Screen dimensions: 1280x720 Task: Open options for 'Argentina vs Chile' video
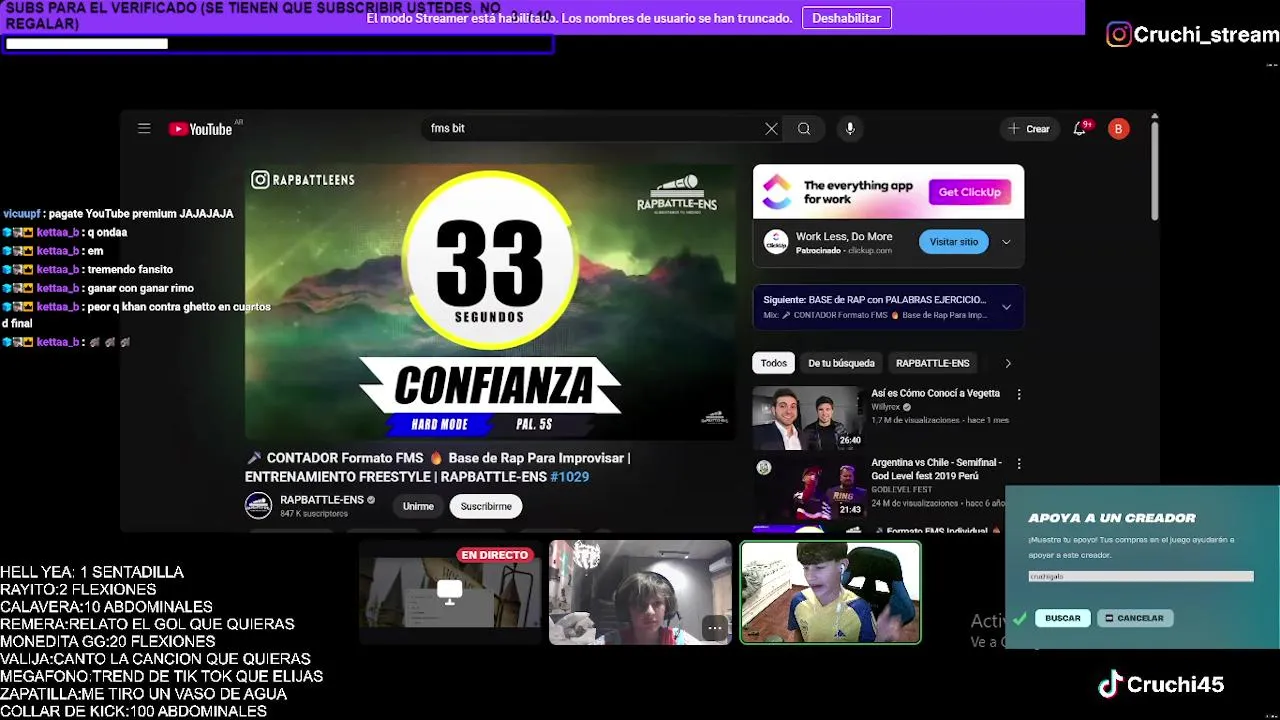click(x=1018, y=464)
